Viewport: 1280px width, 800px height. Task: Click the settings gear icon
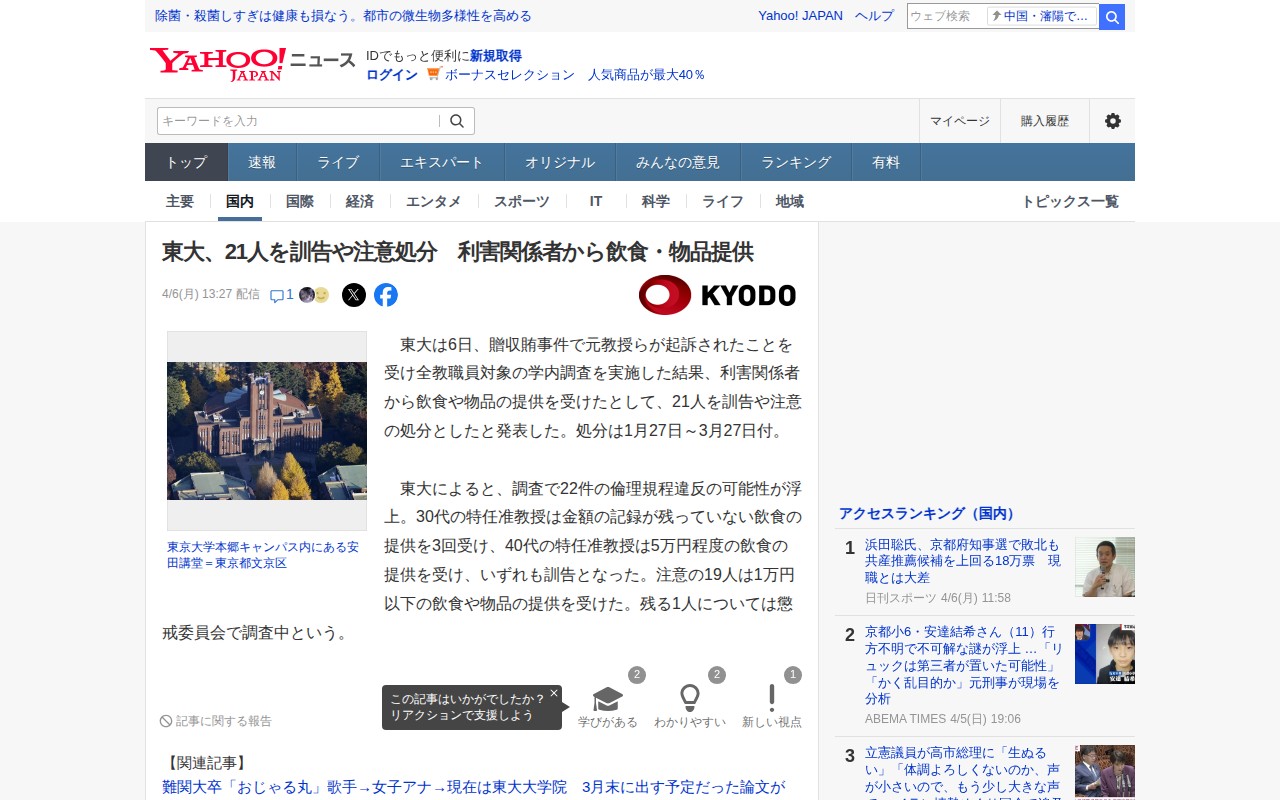point(1113,121)
